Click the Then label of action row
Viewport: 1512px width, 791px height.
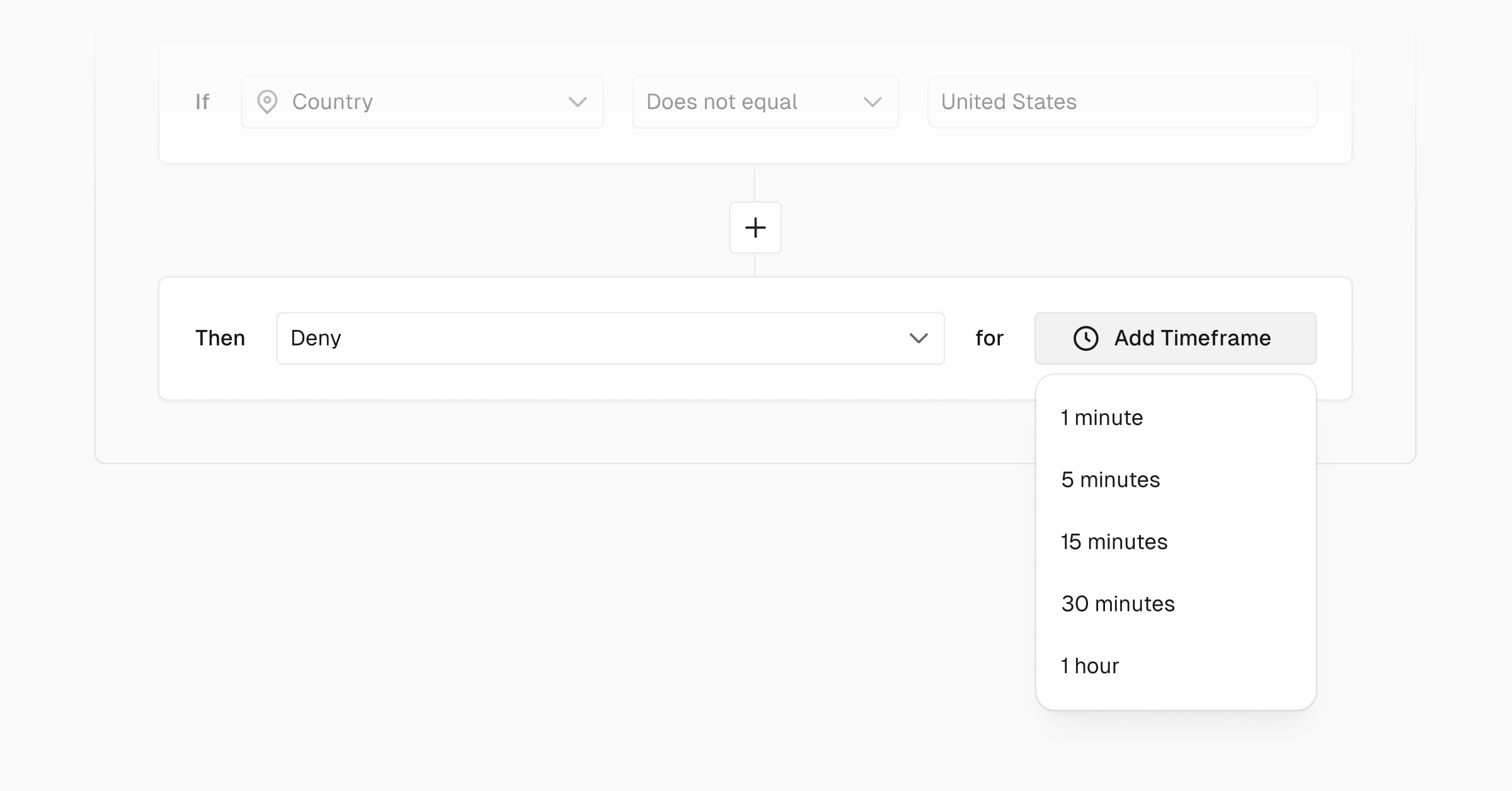[220, 338]
